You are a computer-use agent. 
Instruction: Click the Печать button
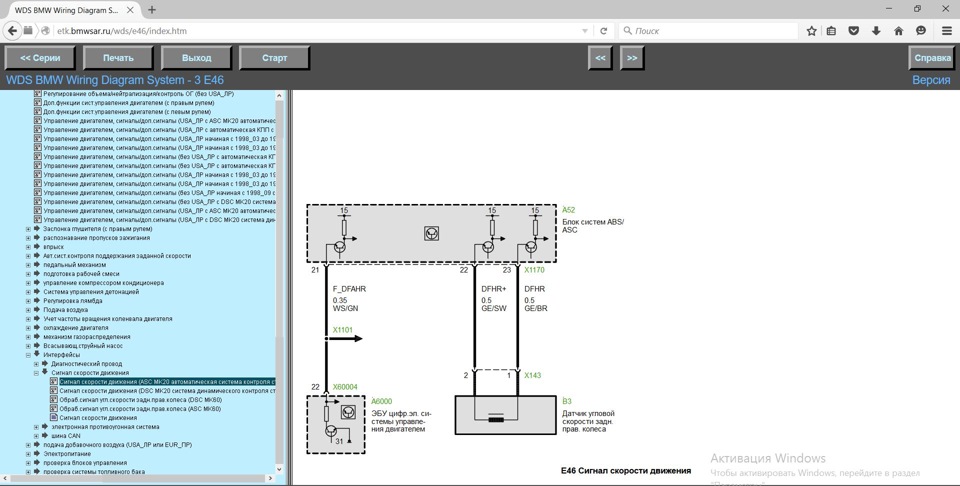point(118,58)
